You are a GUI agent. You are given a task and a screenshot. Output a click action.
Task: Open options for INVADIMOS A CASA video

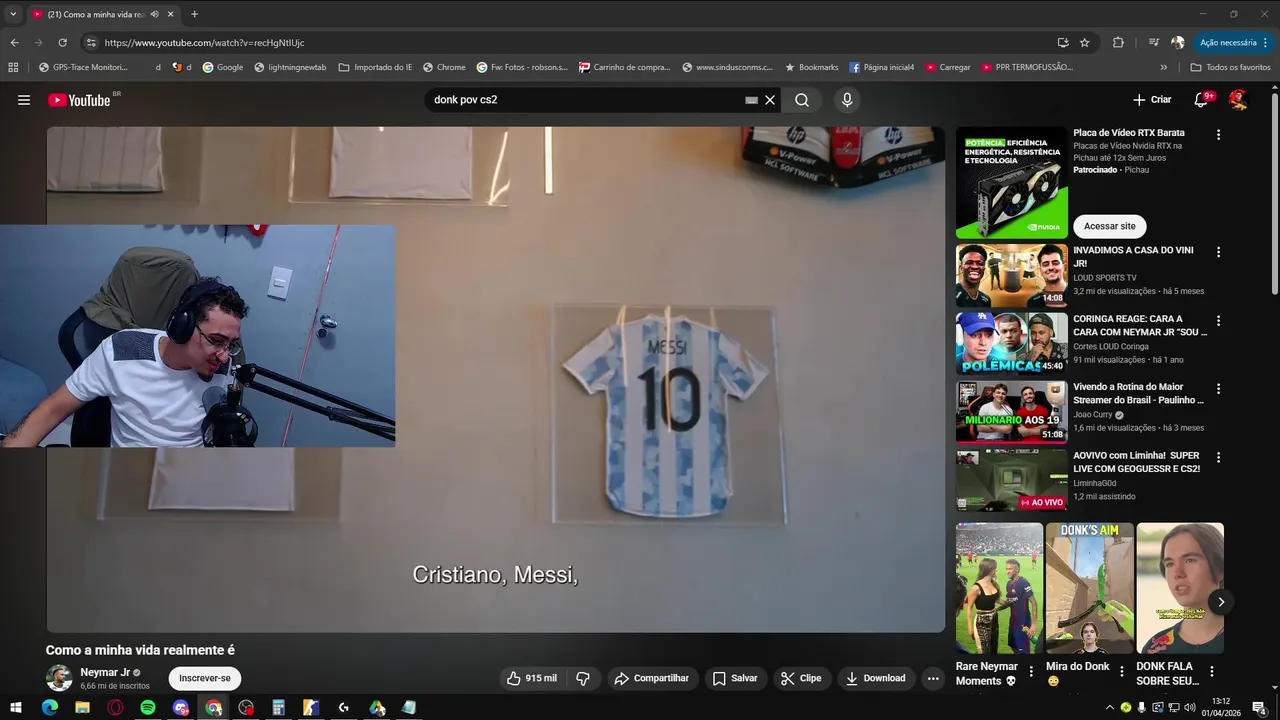pyautogui.click(x=1218, y=252)
